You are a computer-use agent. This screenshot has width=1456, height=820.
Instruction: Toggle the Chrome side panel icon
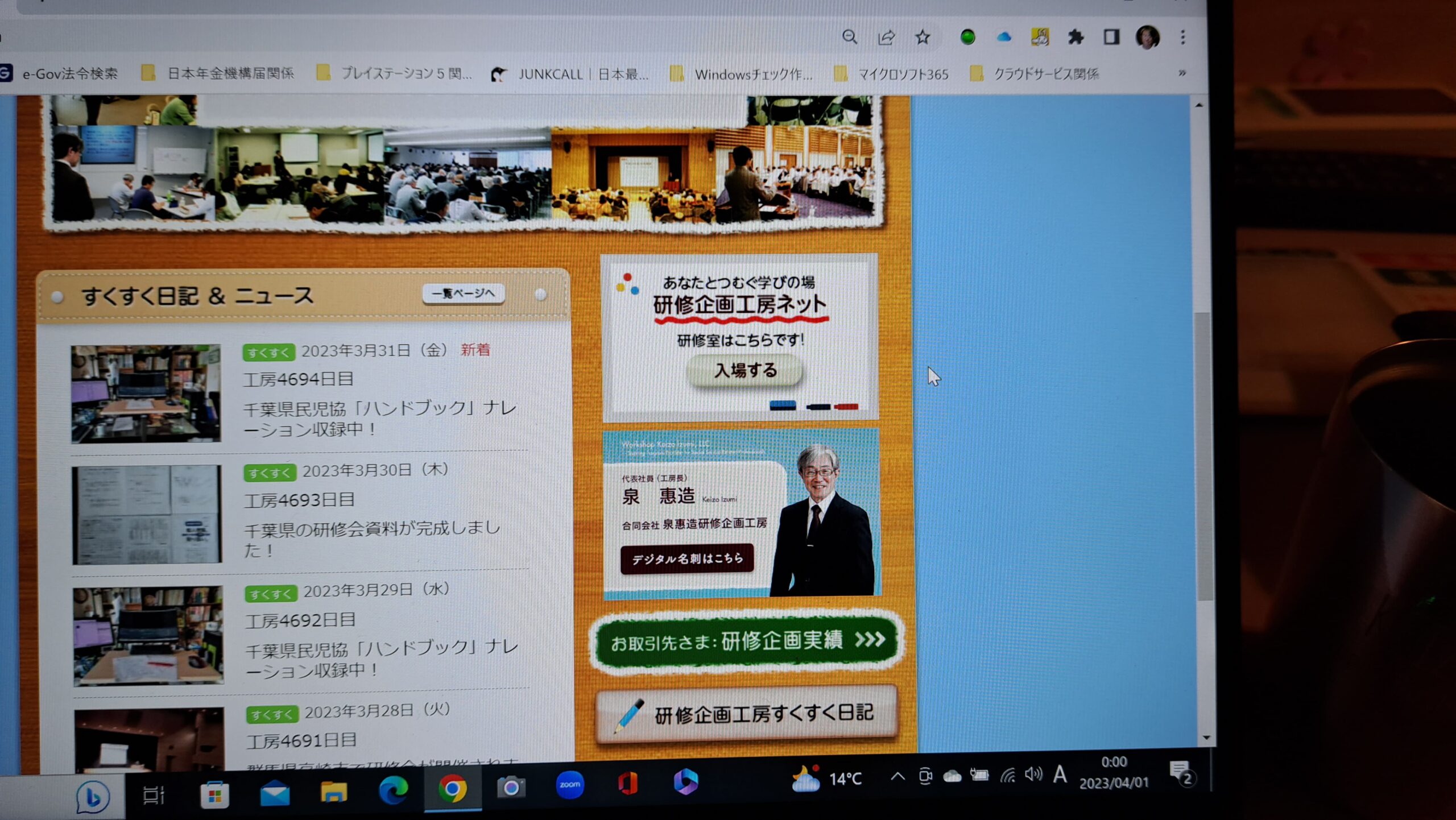pos(1111,38)
